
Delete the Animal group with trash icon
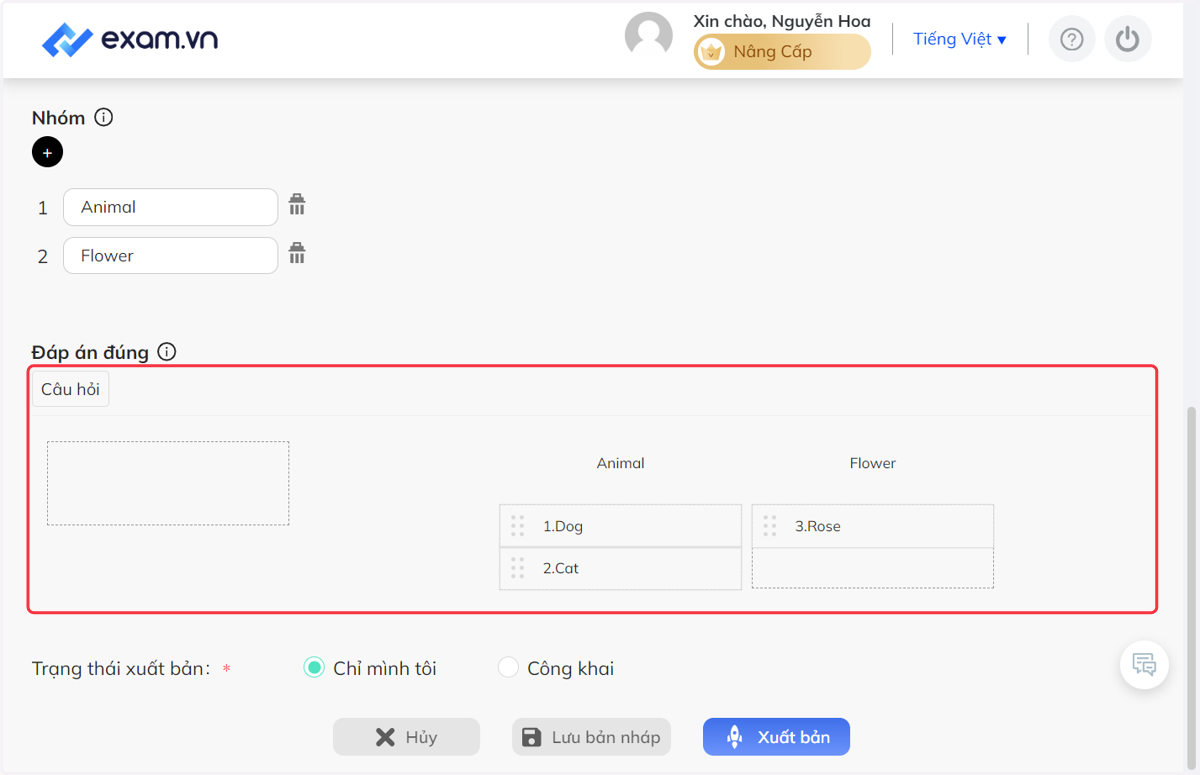click(297, 205)
